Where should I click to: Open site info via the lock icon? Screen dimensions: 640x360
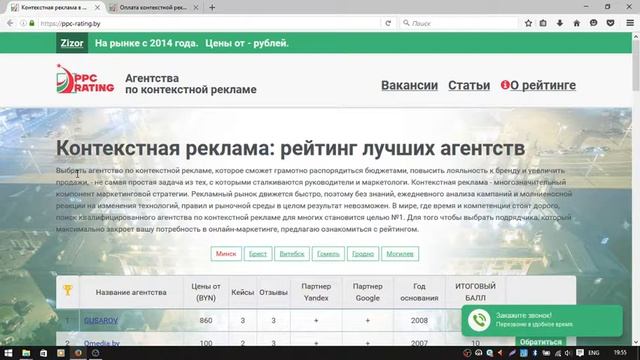tap(32, 23)
